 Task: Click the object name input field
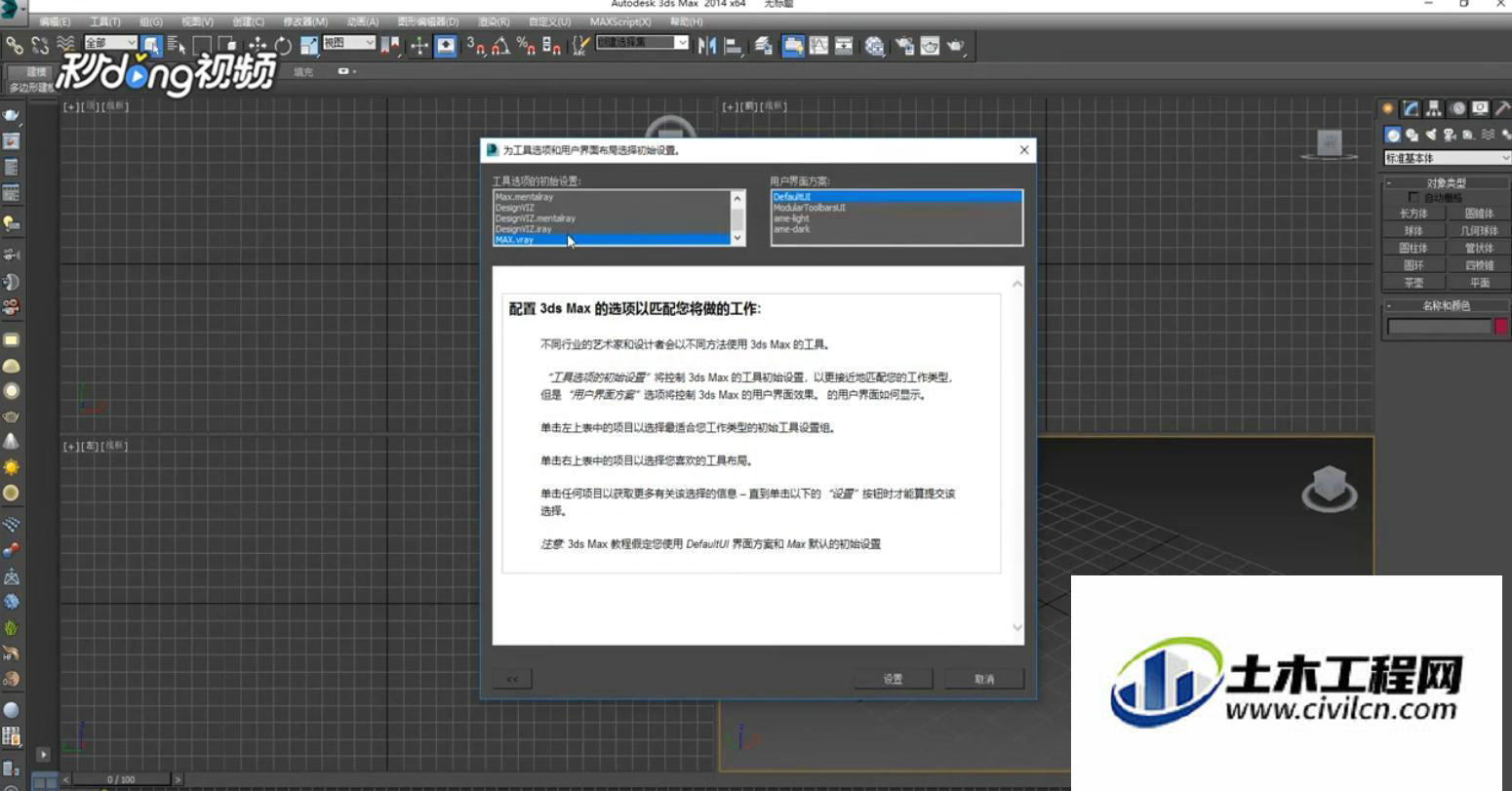click(1440, 327)
